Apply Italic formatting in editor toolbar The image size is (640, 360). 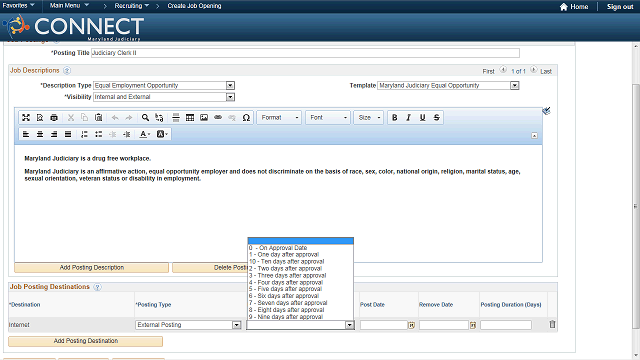(x=408, y=118)
